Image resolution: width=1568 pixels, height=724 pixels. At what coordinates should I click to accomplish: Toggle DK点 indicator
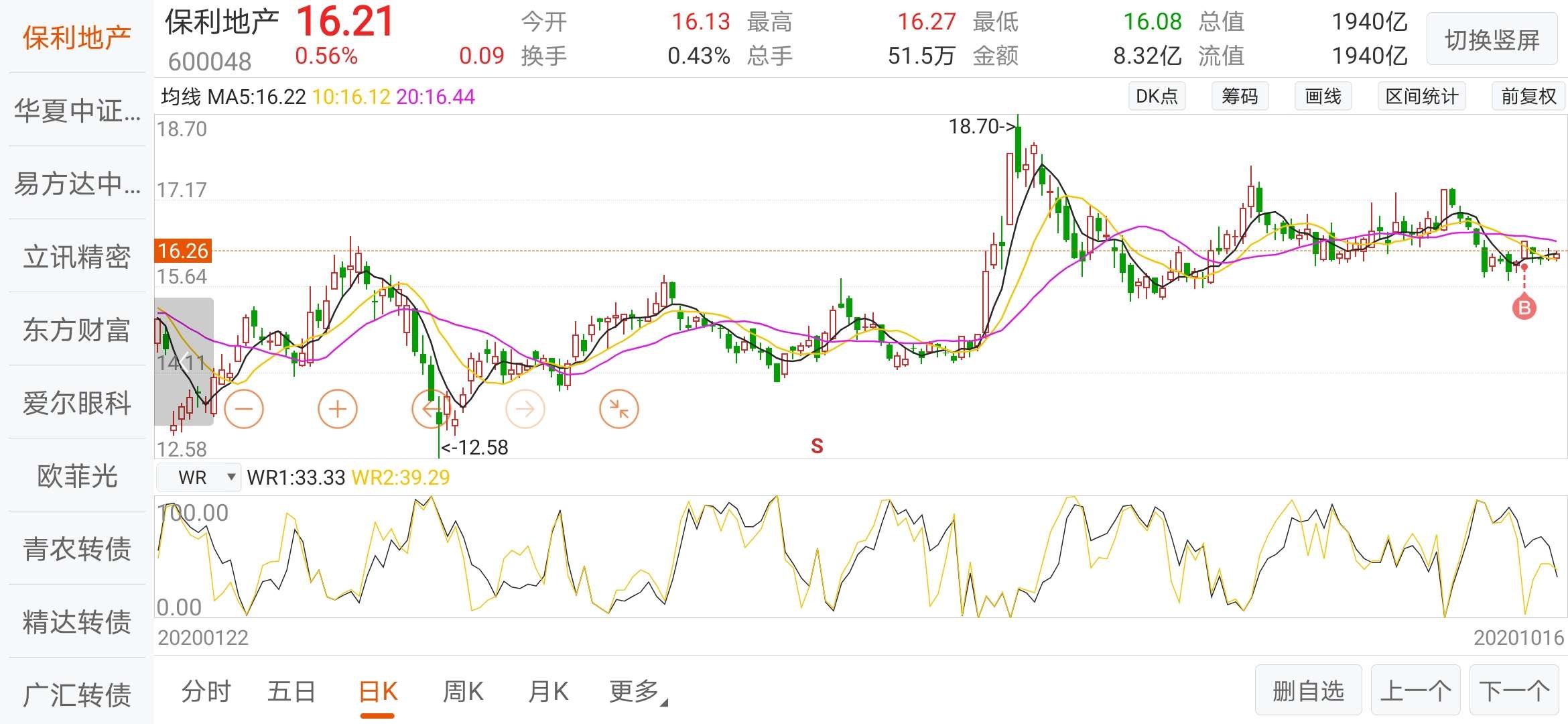click(x=1157, y=97)
